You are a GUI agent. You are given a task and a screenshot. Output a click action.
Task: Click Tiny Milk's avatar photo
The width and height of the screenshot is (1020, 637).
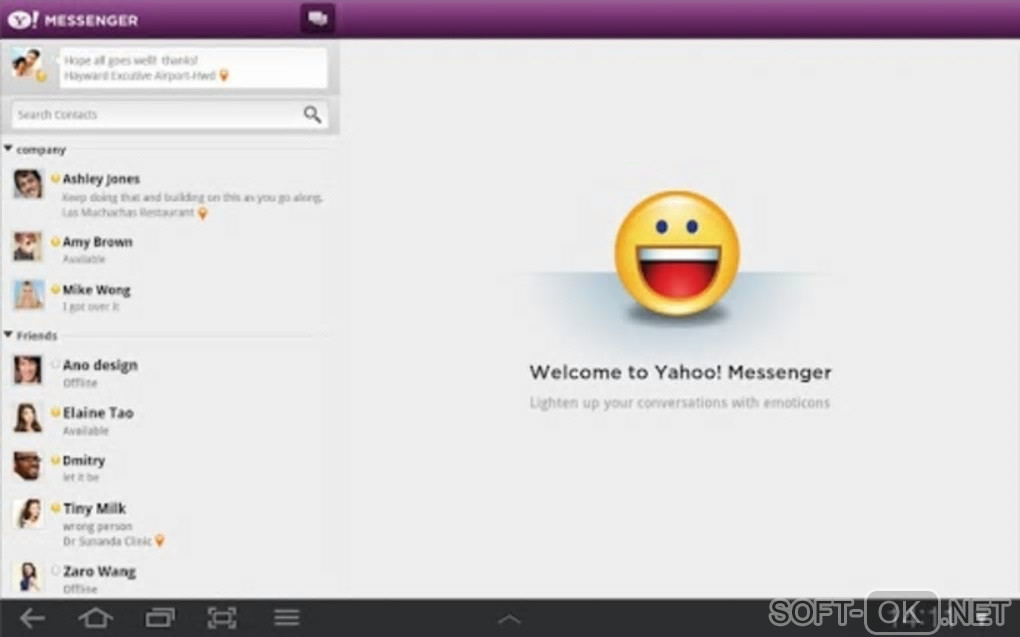tap(28, 513)
